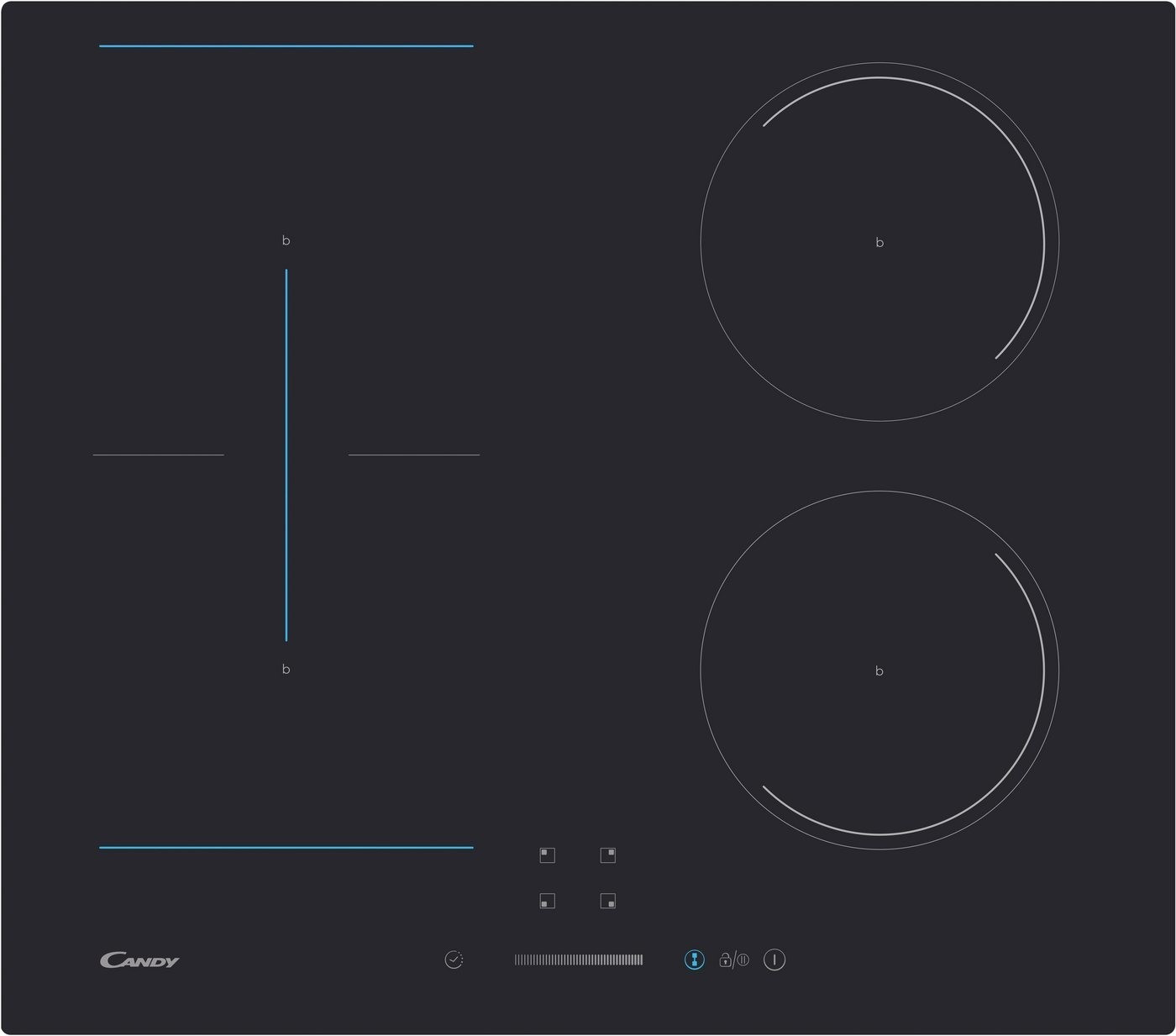The width and height of the screenshot is (1176, 1036).
Task: Touch the bottom horizontal blue line
Action: point(286,847)
